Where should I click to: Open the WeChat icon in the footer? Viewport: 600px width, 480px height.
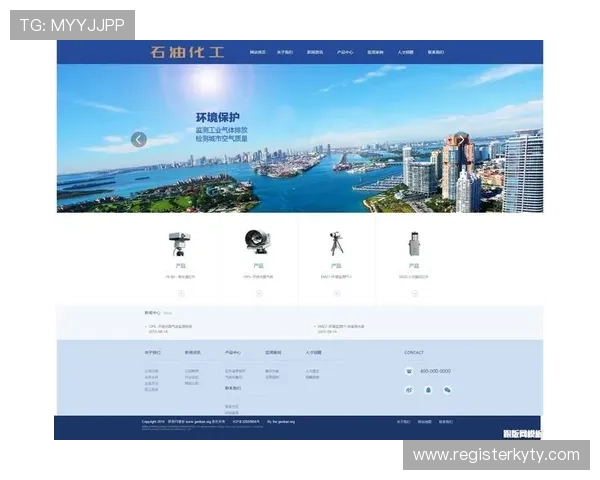pos(447,390)
